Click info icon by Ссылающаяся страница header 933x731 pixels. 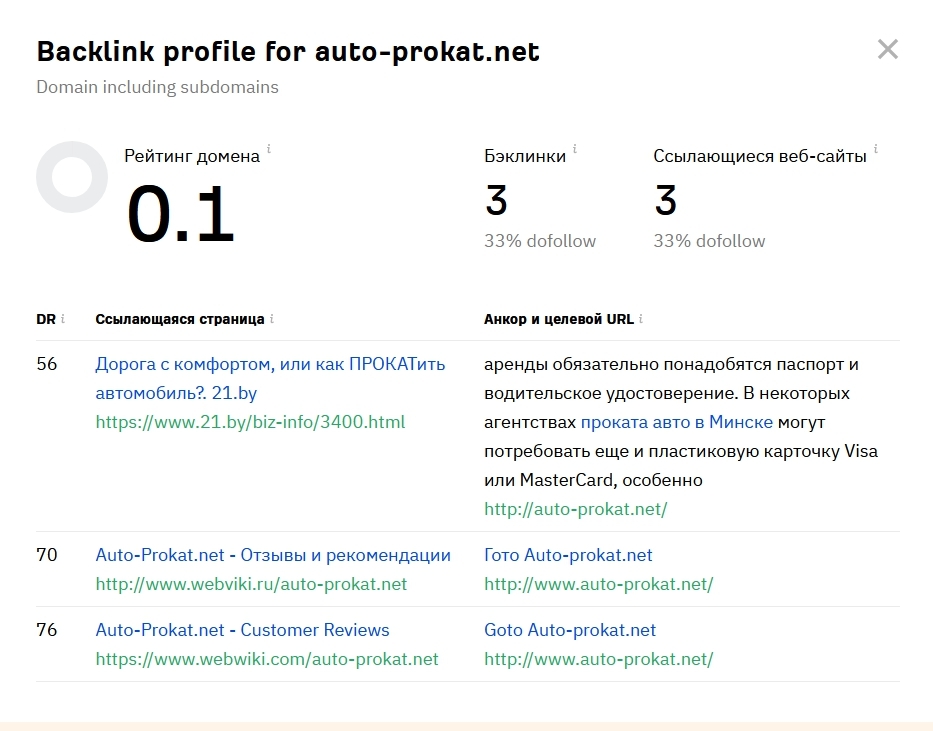272,319
